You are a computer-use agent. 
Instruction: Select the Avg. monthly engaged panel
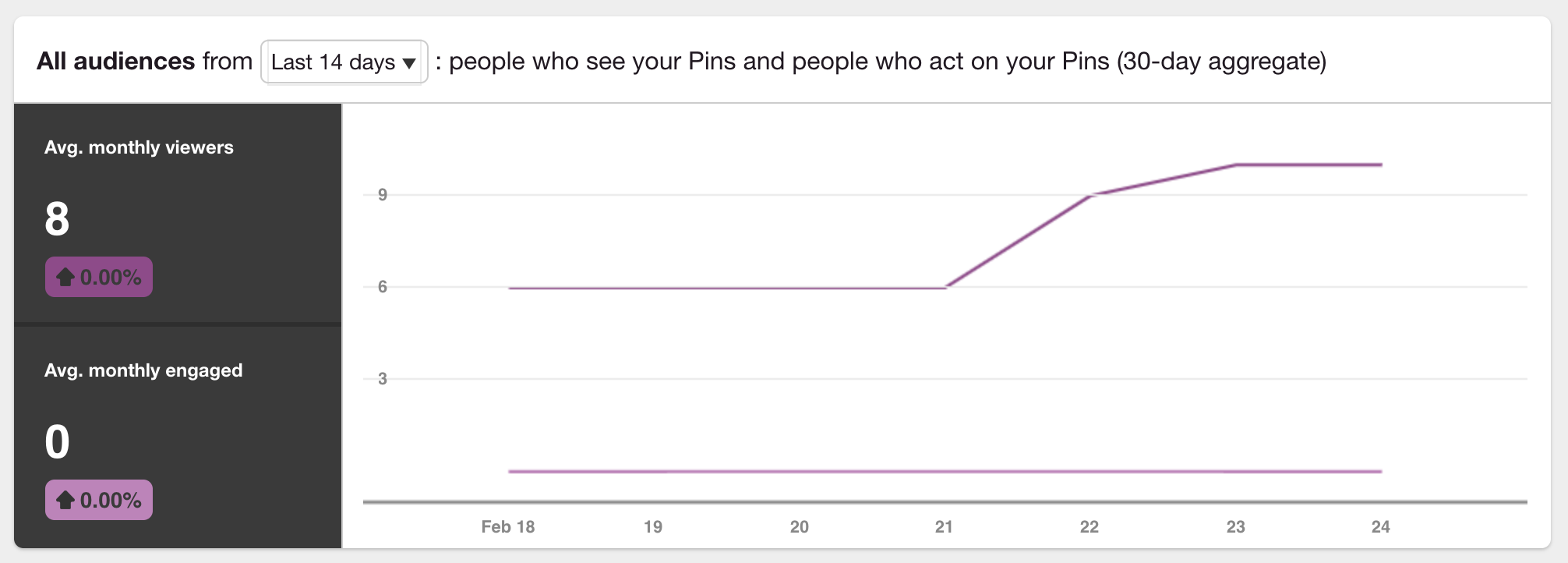pyautogui.click(x=178, y=437)
